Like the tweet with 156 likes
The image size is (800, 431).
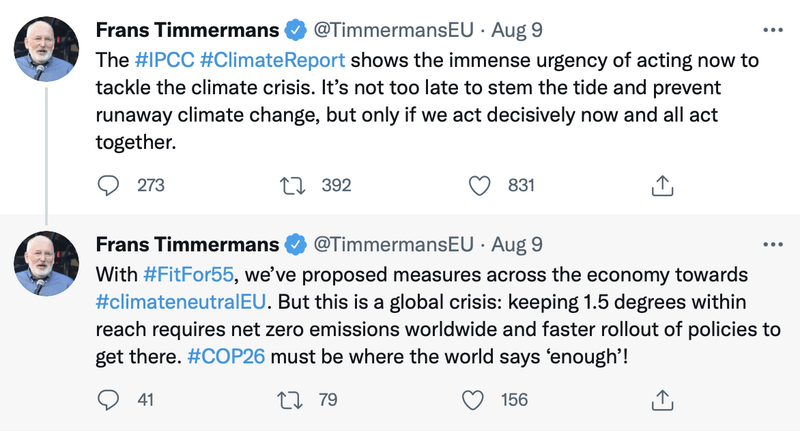[x=472, y=400]
